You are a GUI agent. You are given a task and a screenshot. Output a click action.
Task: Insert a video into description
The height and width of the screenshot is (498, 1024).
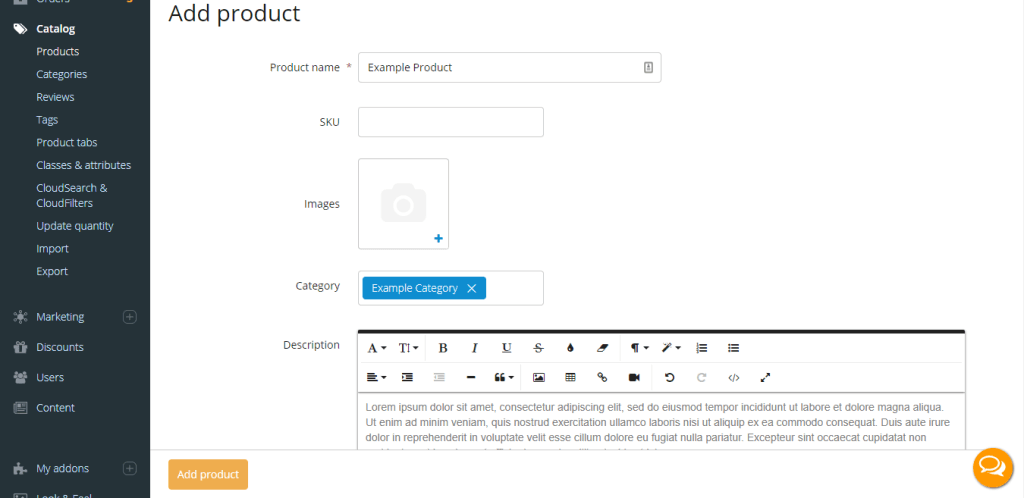click(634, 377)
